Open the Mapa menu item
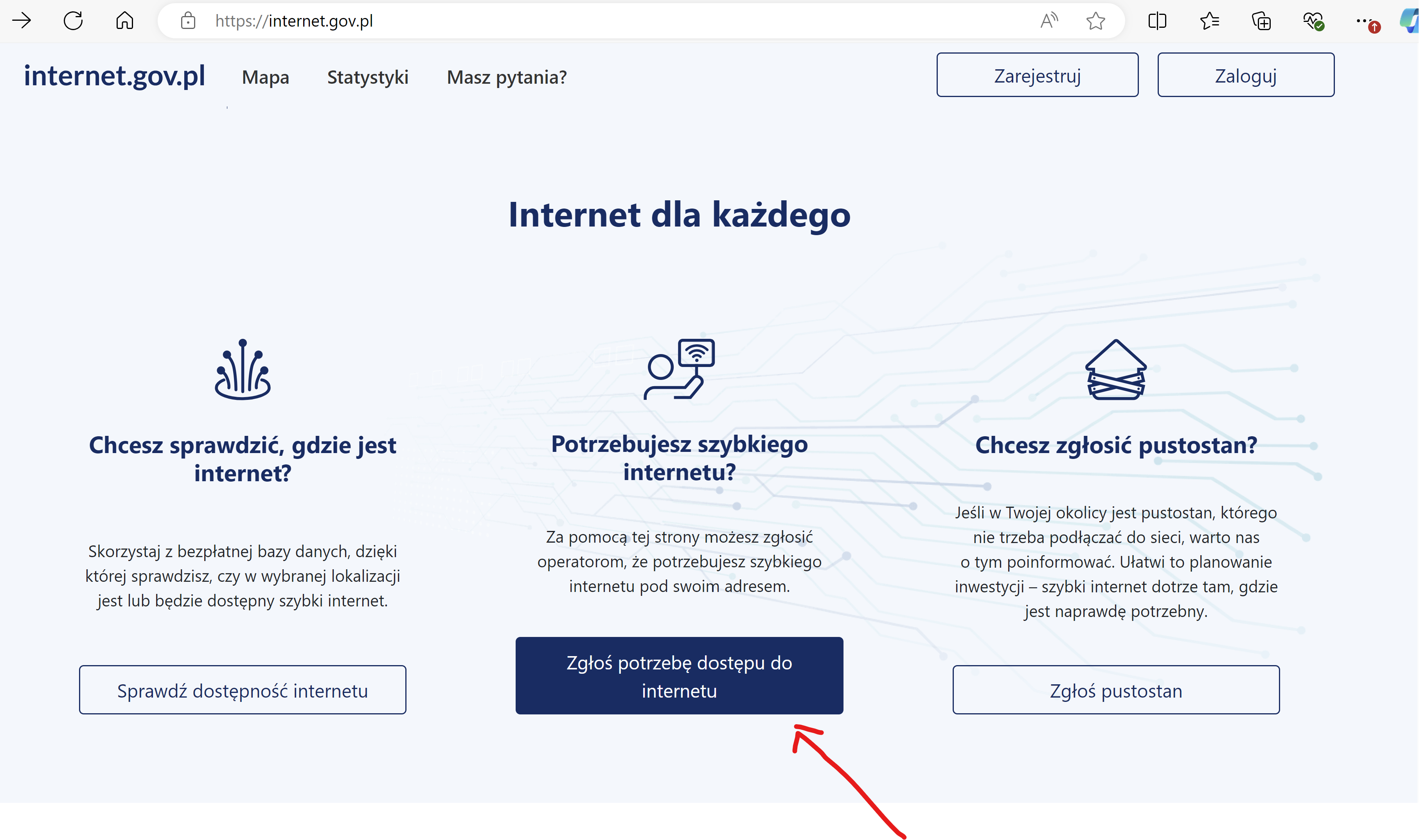Screen dimensions: 1419x840 pos(266,77)
